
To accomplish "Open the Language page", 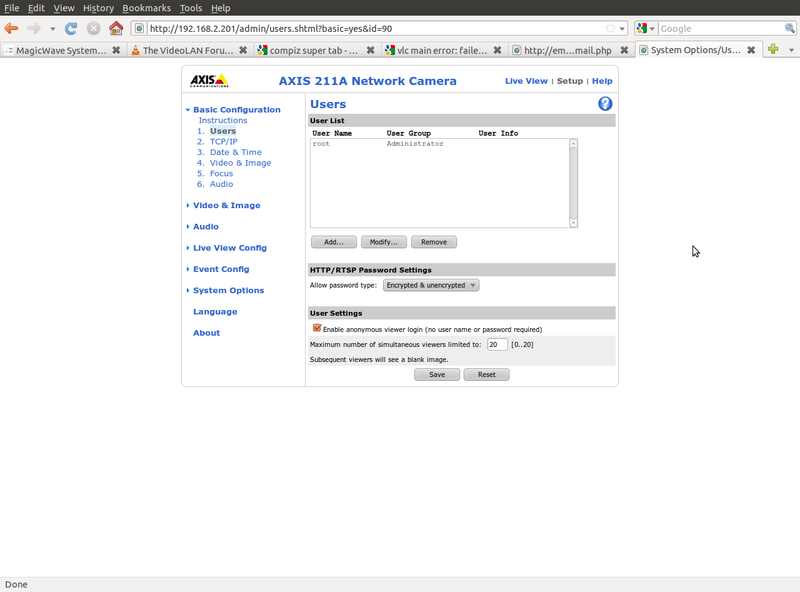I will [215, 312].
